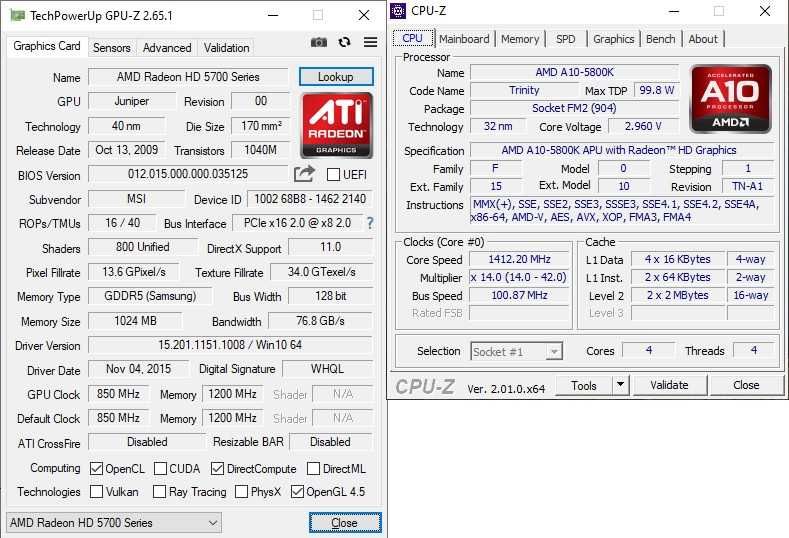This screenshot has height=538, width=789.
Task: Click the GPU-Z title bar icon
Action: point(18,16)
